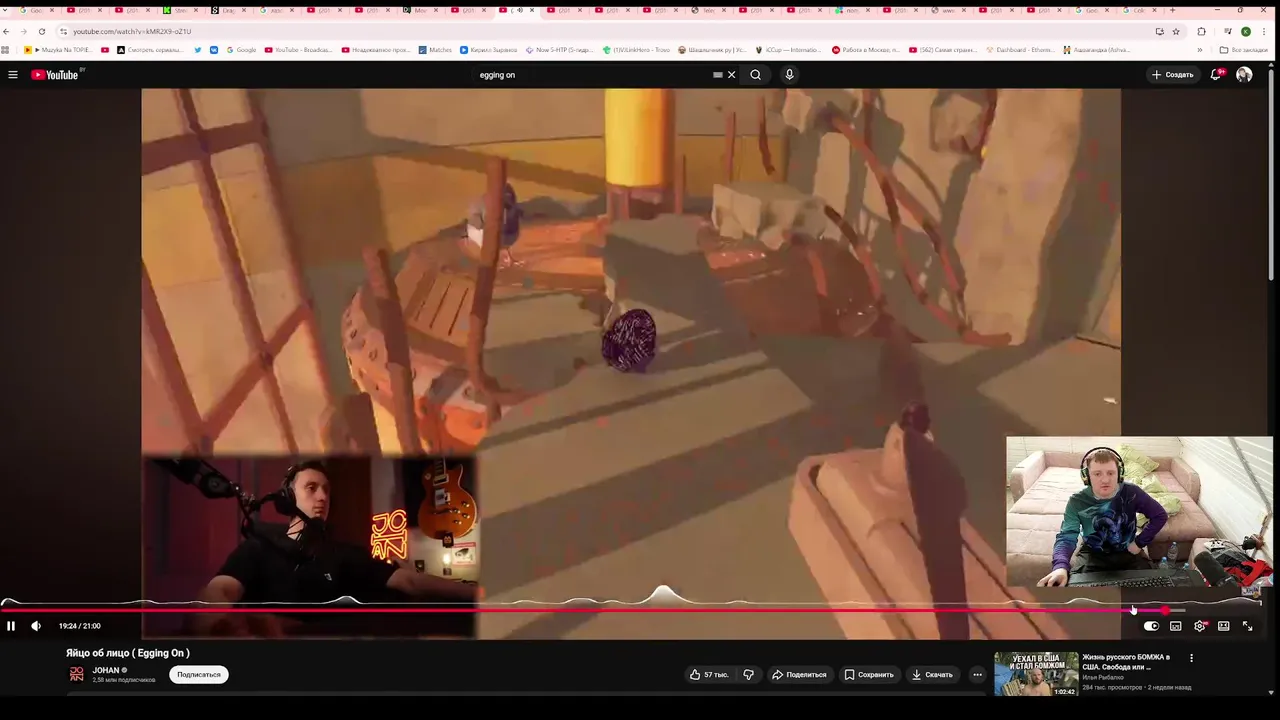Click the browser address bar URL
The height and width of the screenshot is (720, 1280).
tap(132, 32)
